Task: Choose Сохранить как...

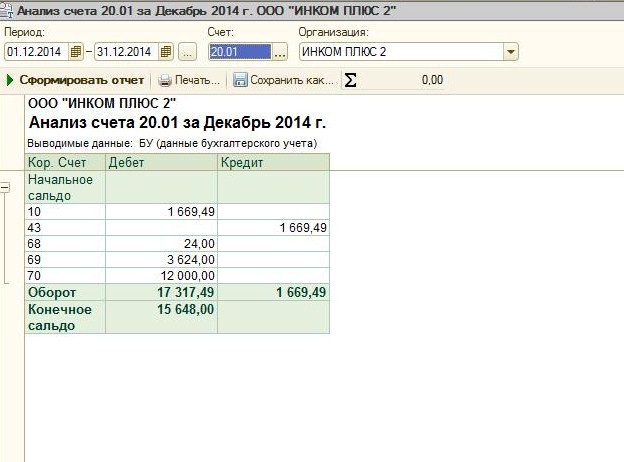Action: tap(292, 80)
